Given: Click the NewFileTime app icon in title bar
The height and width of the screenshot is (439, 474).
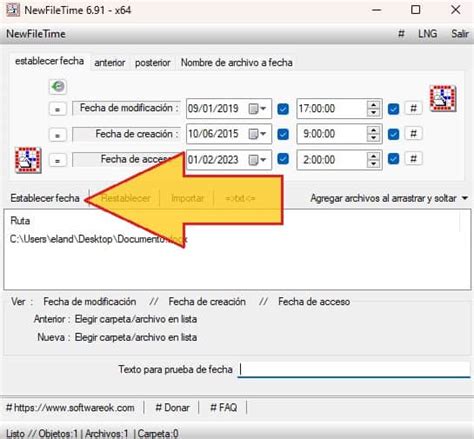Looking at the screenshot, I should tap(13, 10).
